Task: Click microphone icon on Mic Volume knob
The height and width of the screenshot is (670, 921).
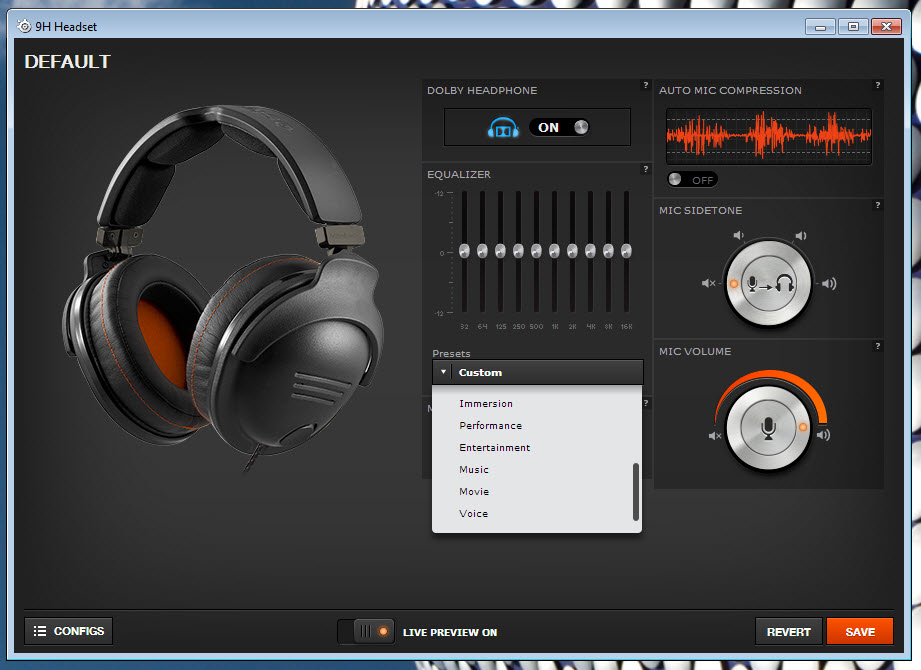Action: pos(768,428)
